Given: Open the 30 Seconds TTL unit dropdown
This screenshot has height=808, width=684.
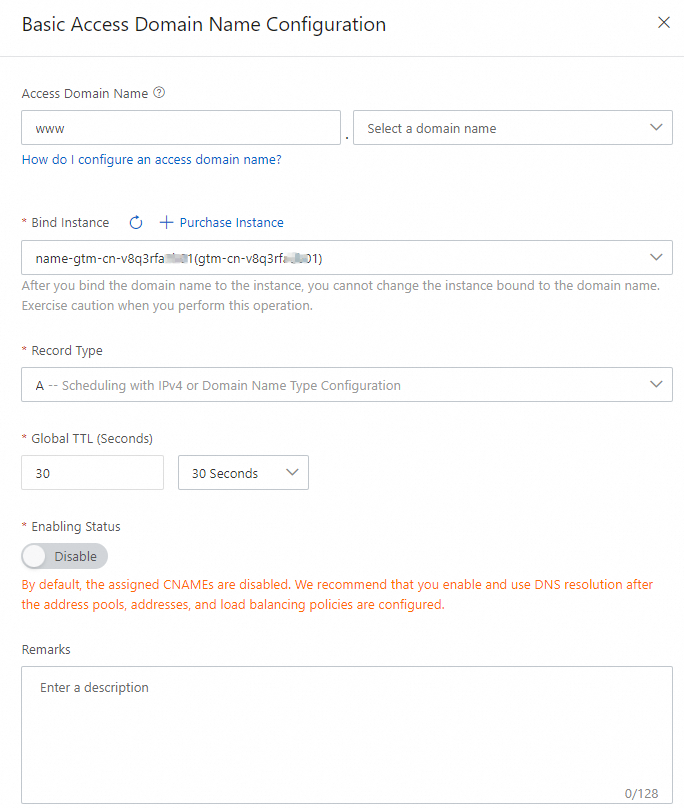Looking at the screenshot, I should pos(243,472).
